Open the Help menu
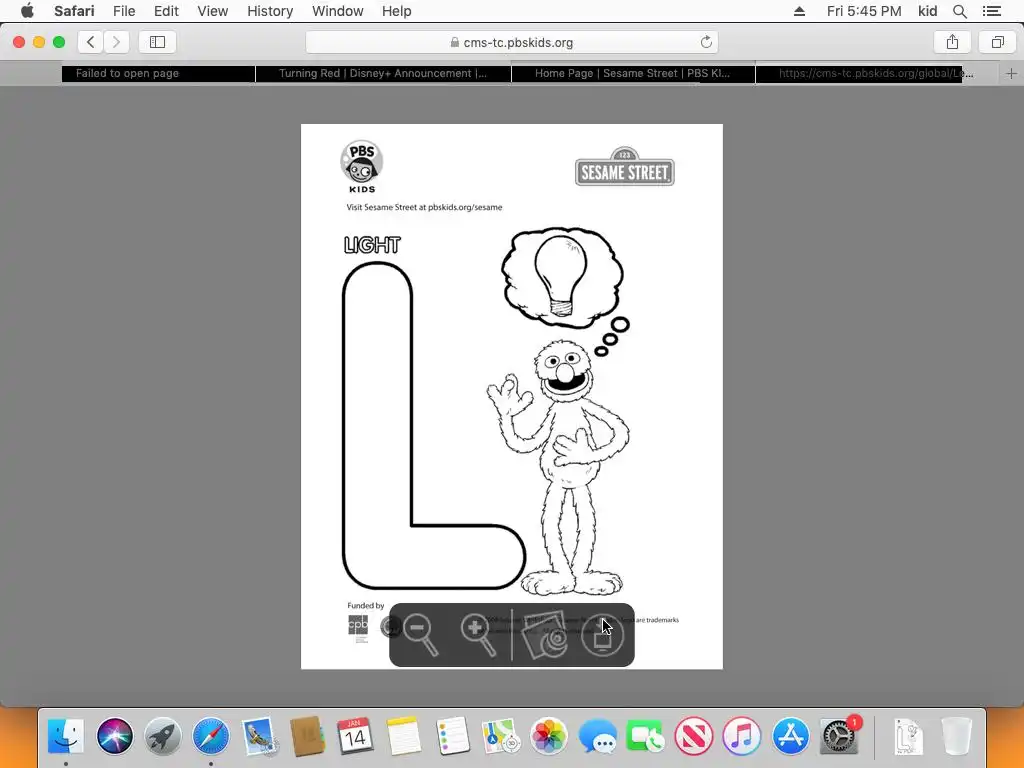The image size is (1024, 768). tap(396, 11)
